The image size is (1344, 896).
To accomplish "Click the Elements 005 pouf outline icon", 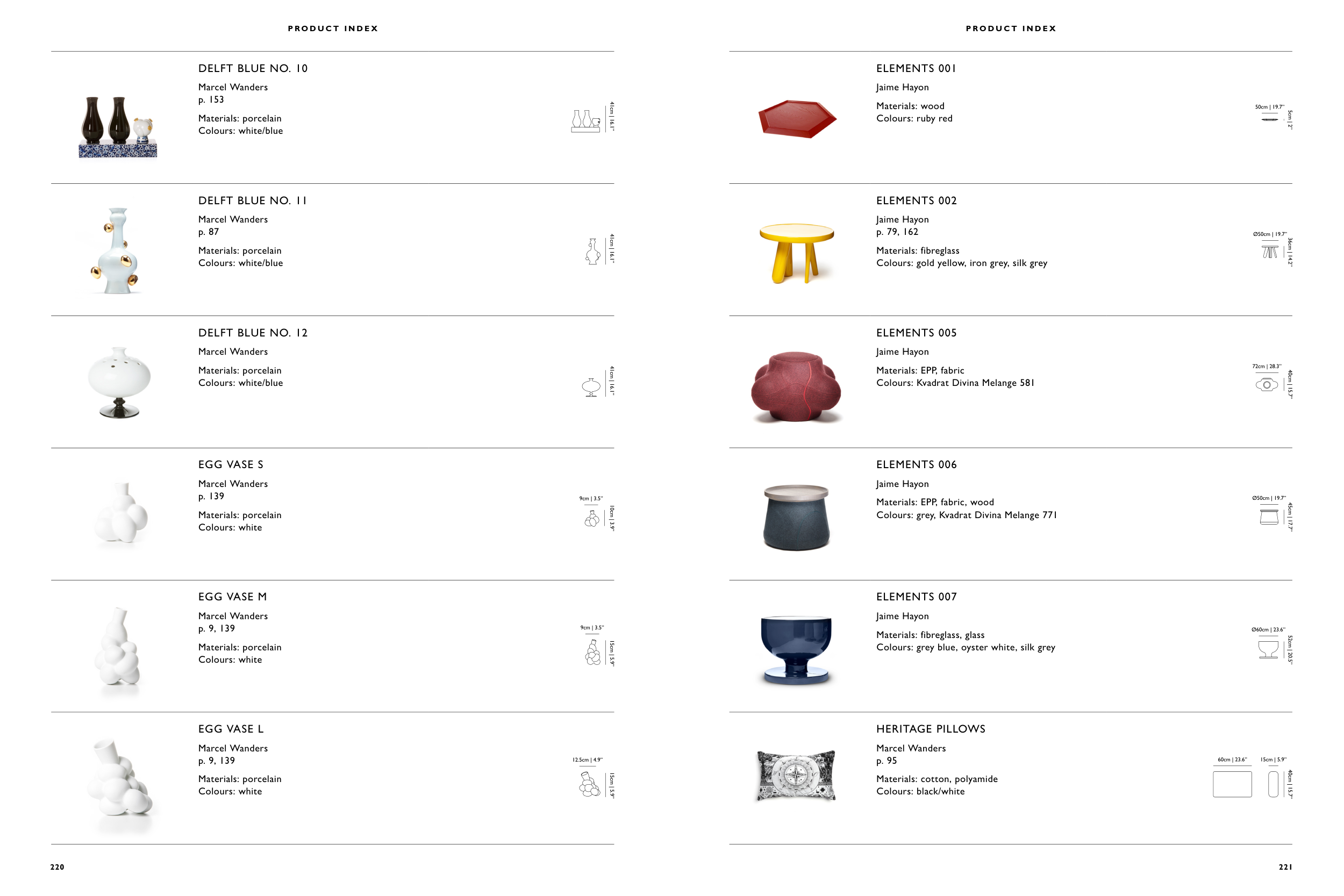I will point(1266,384).
